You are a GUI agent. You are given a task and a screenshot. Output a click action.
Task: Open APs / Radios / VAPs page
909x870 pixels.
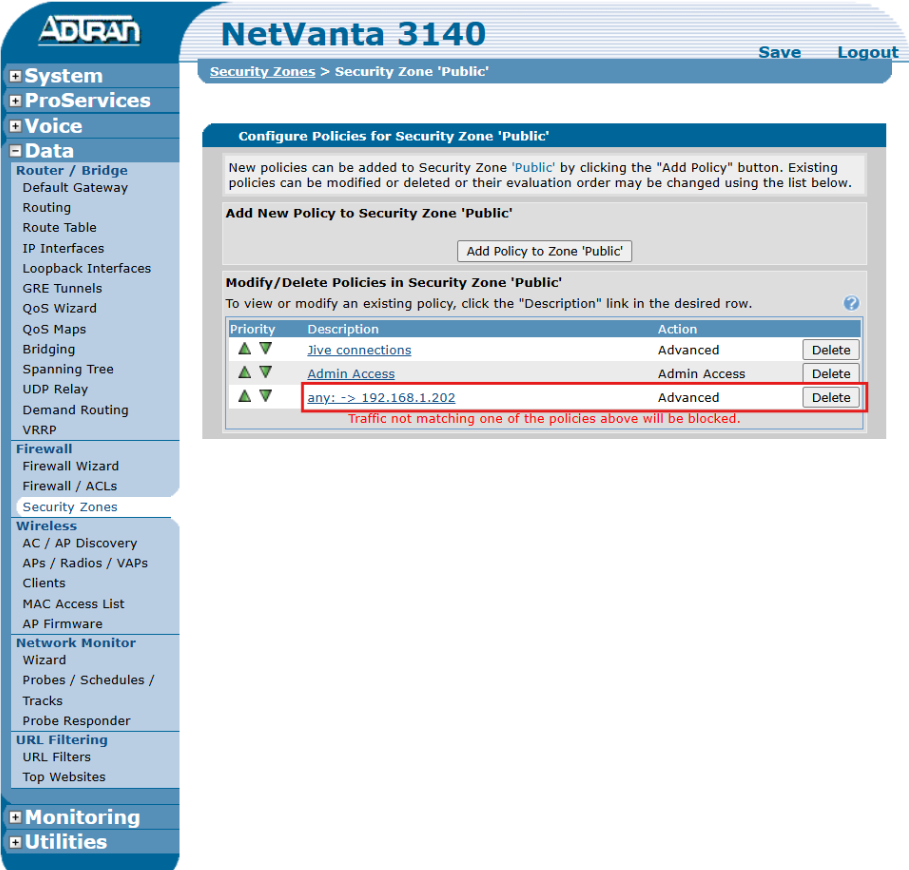point(85,563)
